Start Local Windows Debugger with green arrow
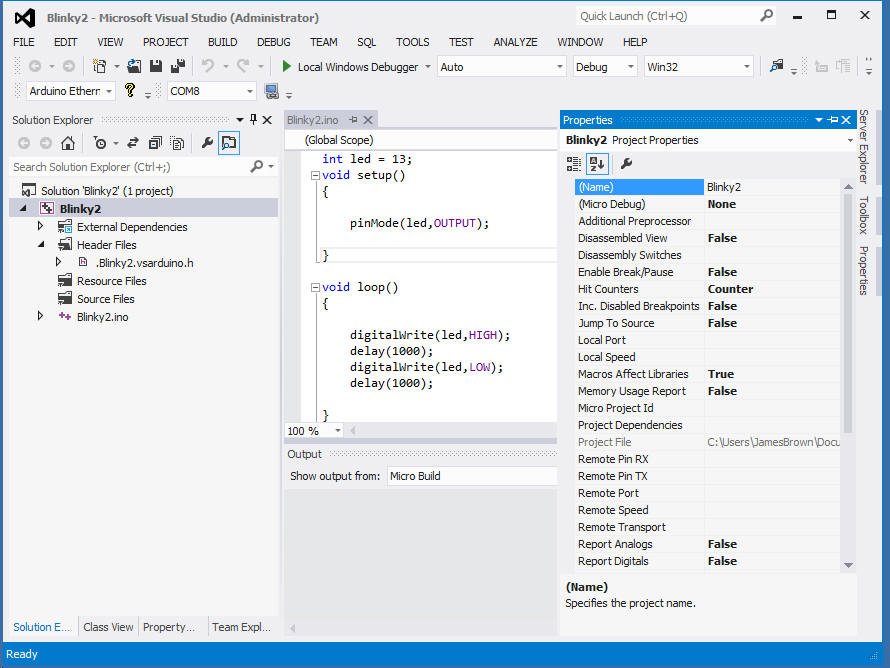The width and height of the screenshot is (890, 668). pos(287,66)
